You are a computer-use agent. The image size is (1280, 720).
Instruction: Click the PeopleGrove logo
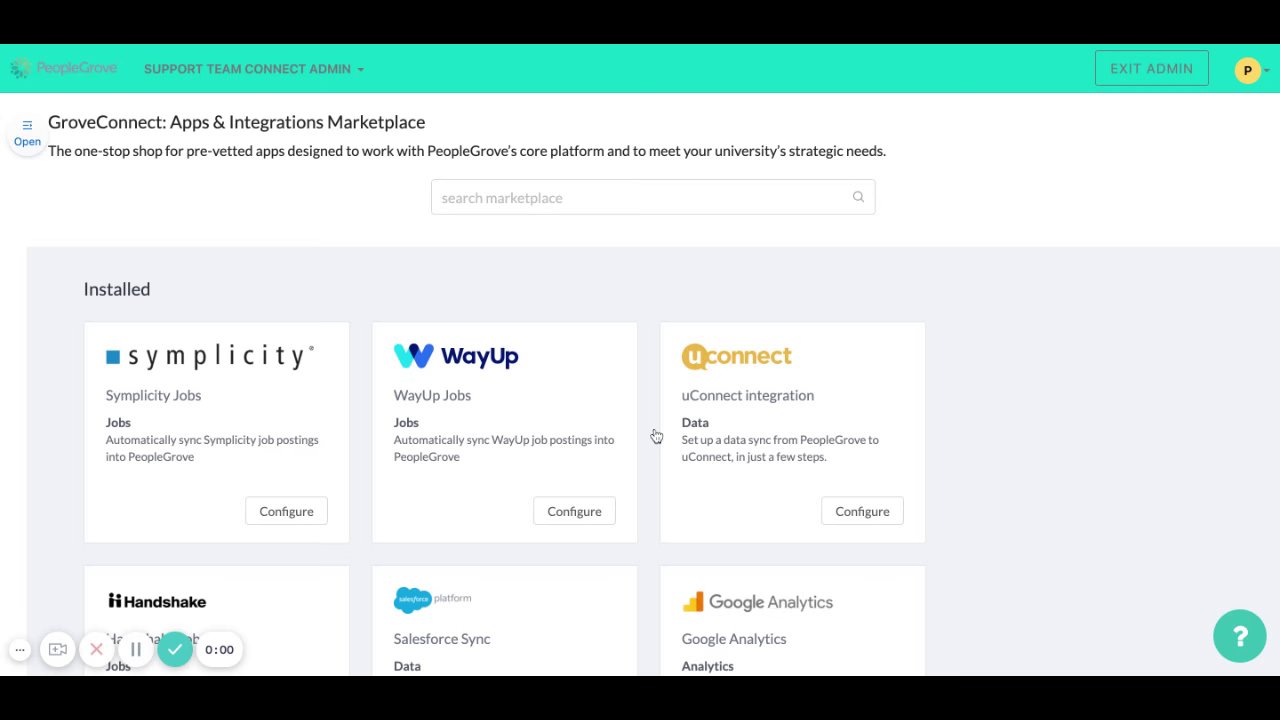(x=64, y=68)
